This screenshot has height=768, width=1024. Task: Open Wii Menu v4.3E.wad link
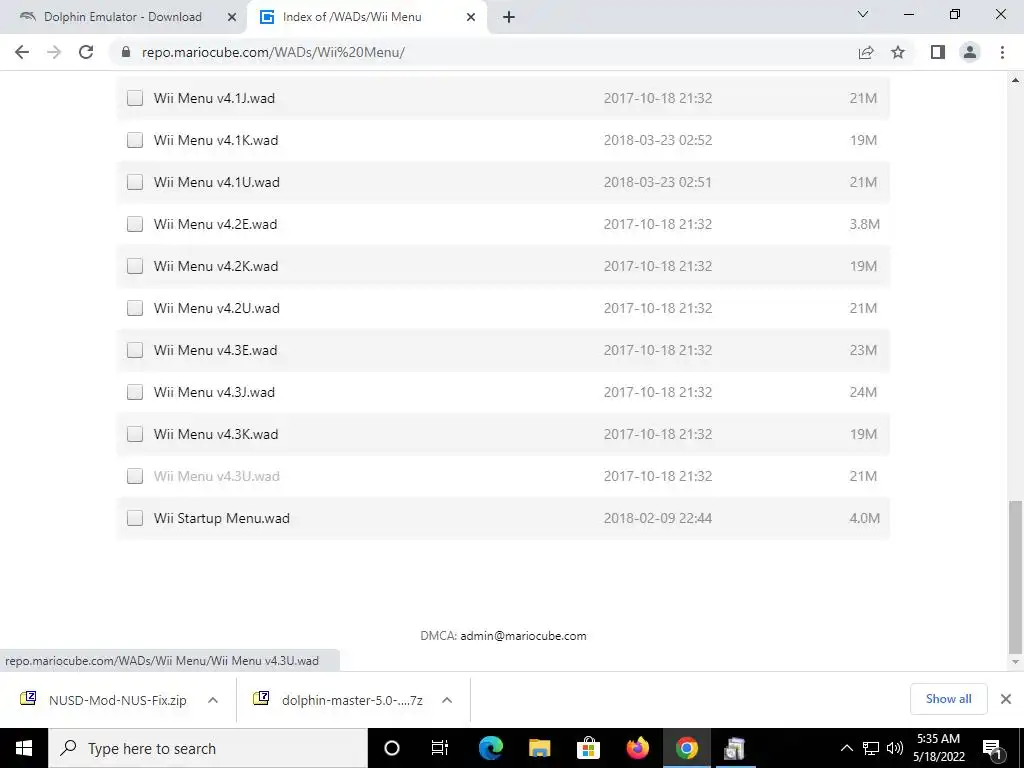(x=216, y=350)
